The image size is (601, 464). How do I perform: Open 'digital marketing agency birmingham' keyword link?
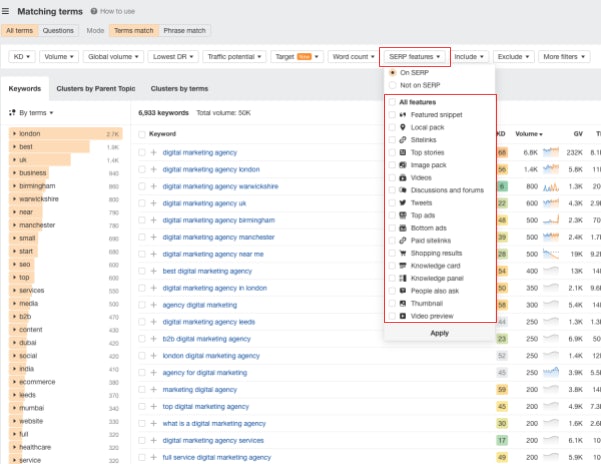(x=218, y=220)
